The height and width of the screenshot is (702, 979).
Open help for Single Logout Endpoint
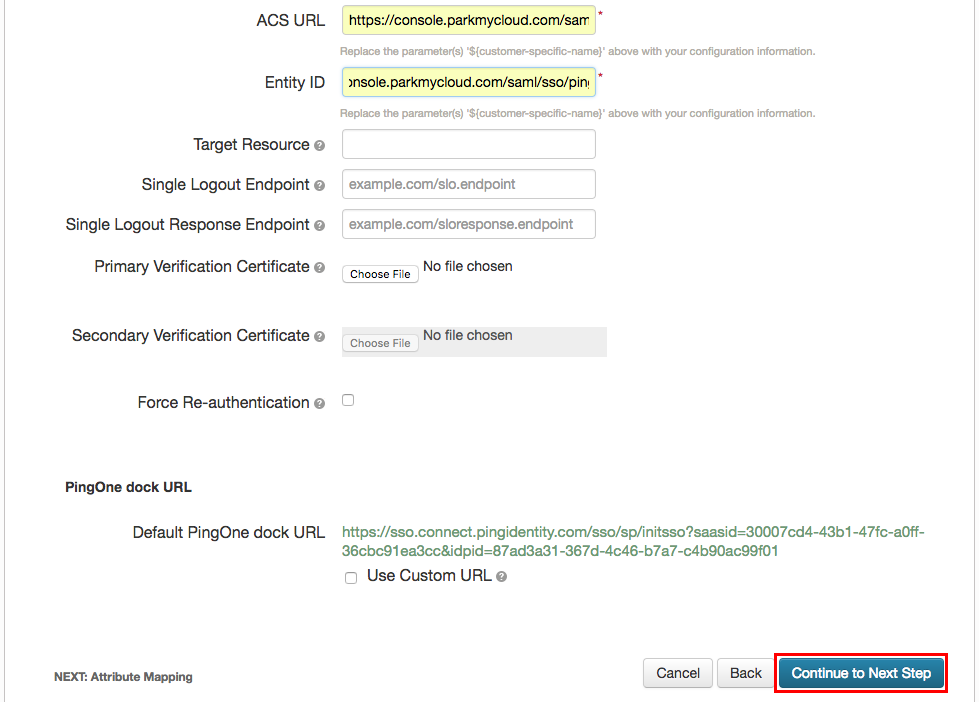[320, 185]
